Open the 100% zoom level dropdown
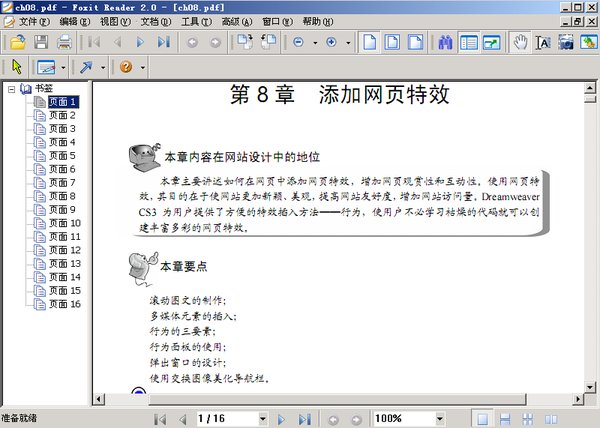 pos(440,419)
